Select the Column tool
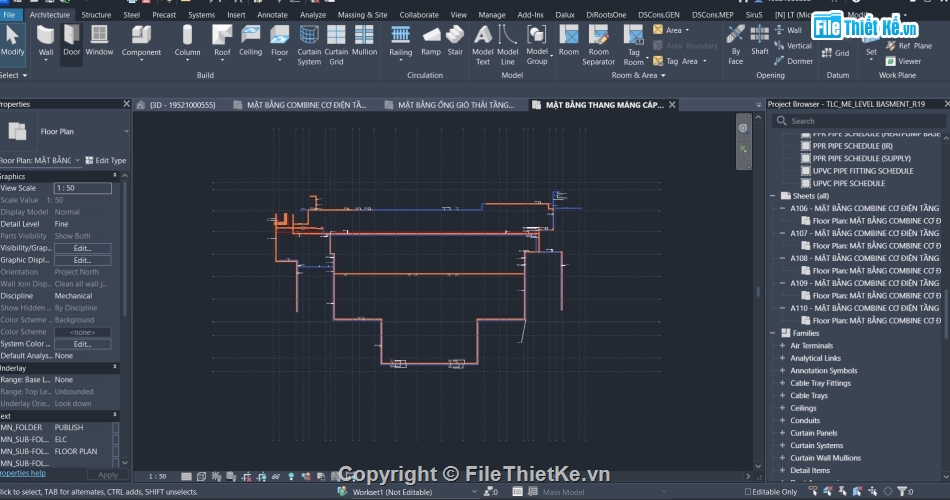Screen dimensions: 950x500 [187, 42]
